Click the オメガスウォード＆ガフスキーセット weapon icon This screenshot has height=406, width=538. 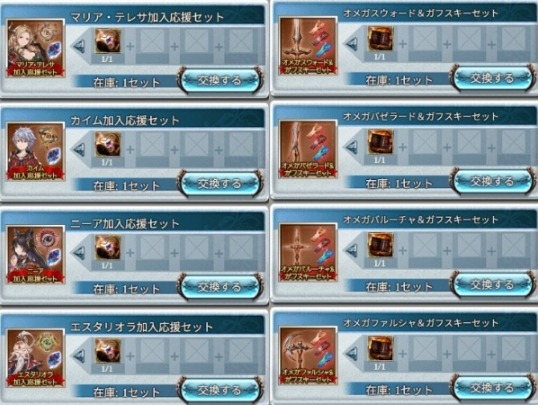308,46
